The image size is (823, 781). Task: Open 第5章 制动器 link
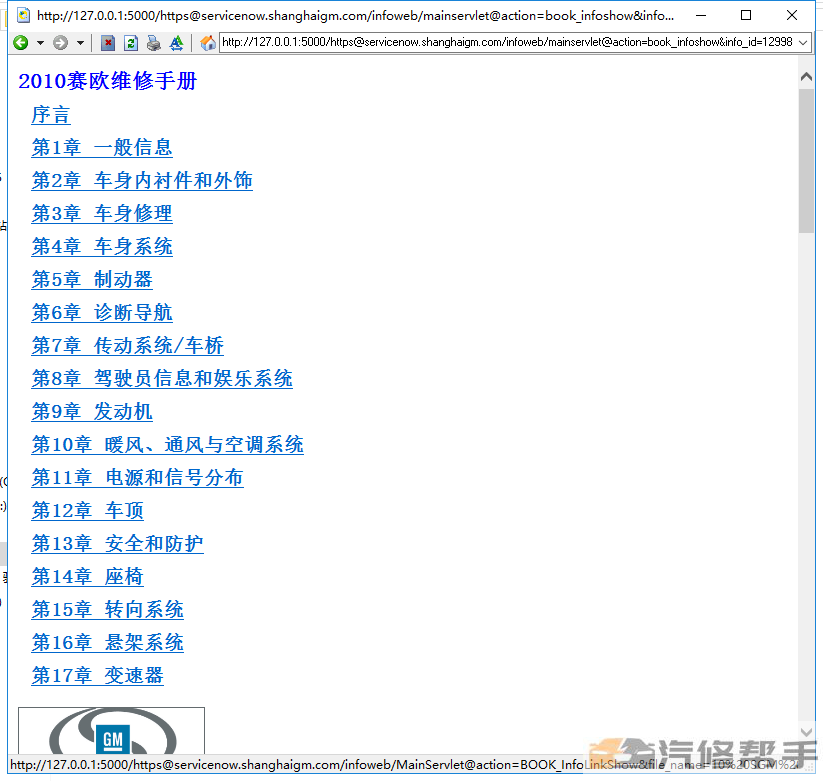tap(92, 280)
